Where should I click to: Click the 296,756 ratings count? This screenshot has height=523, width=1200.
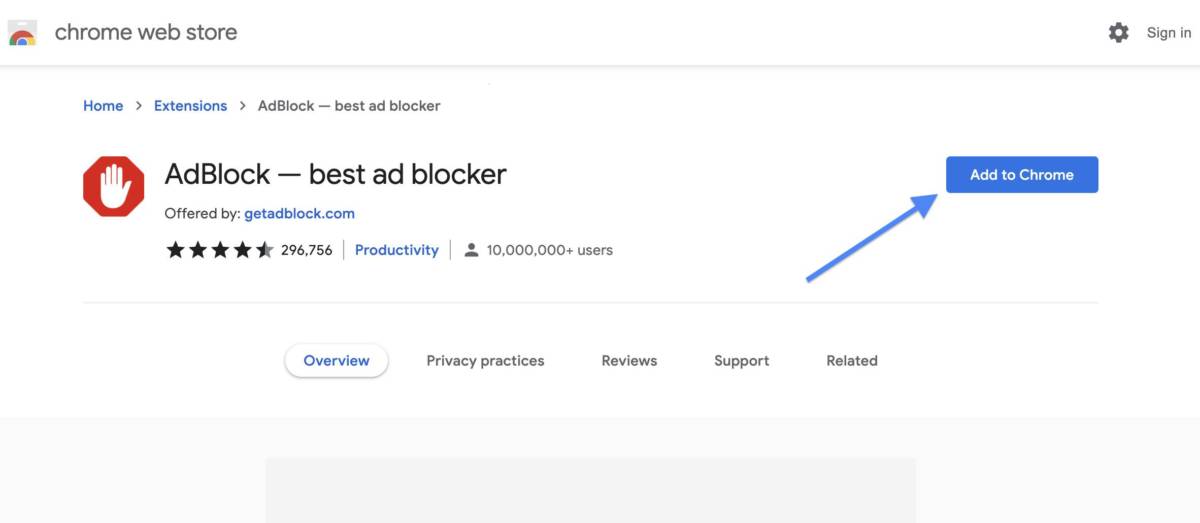(x=306, y=250)
